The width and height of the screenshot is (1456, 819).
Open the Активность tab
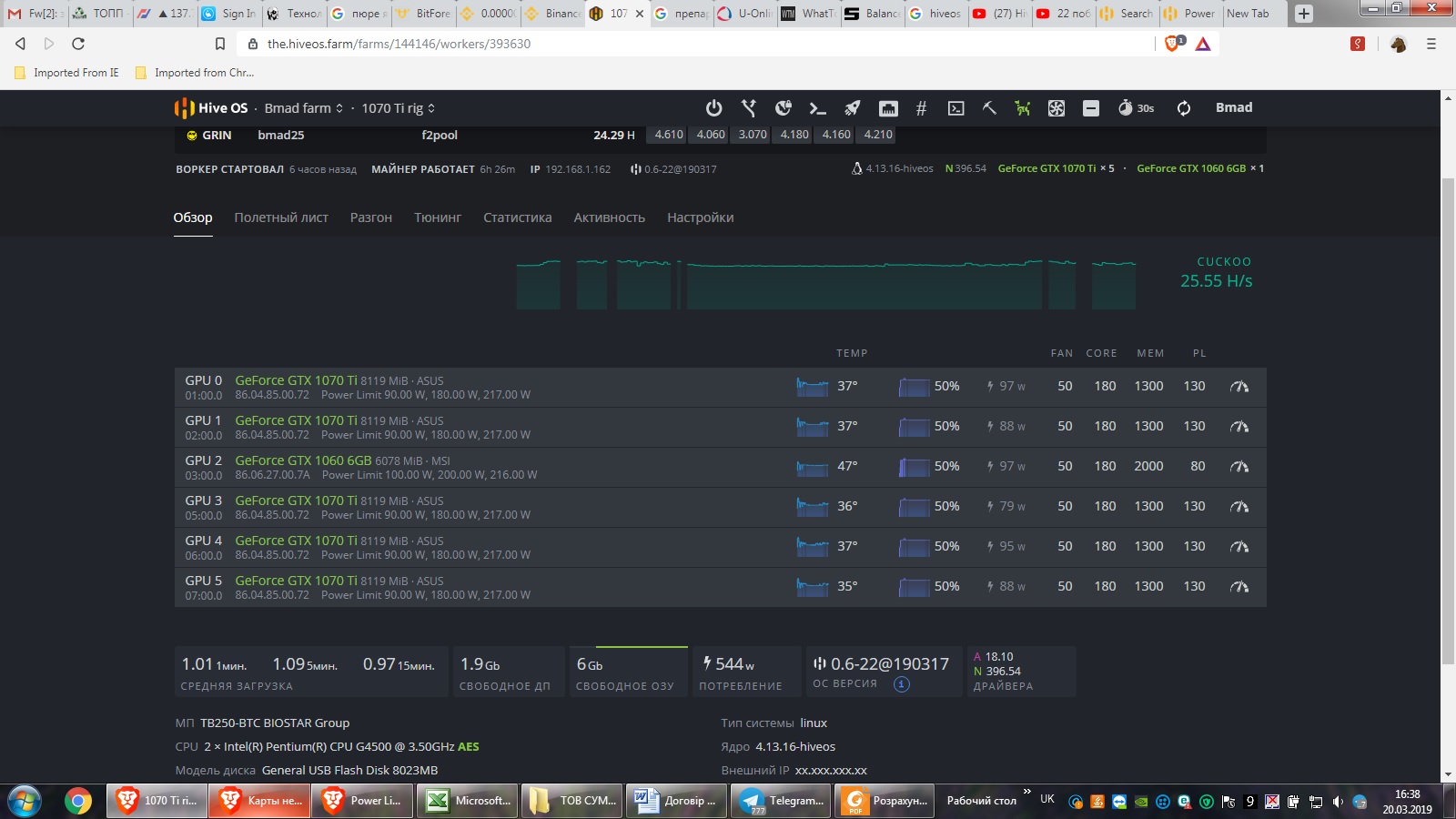click(610, 217)
